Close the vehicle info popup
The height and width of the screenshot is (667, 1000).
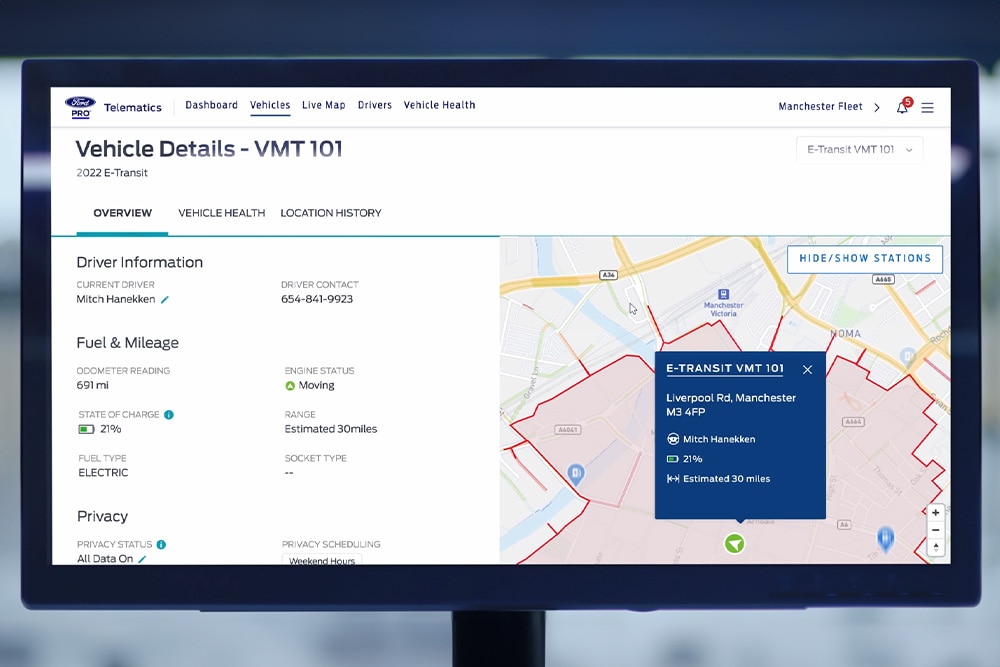(807, 369)
